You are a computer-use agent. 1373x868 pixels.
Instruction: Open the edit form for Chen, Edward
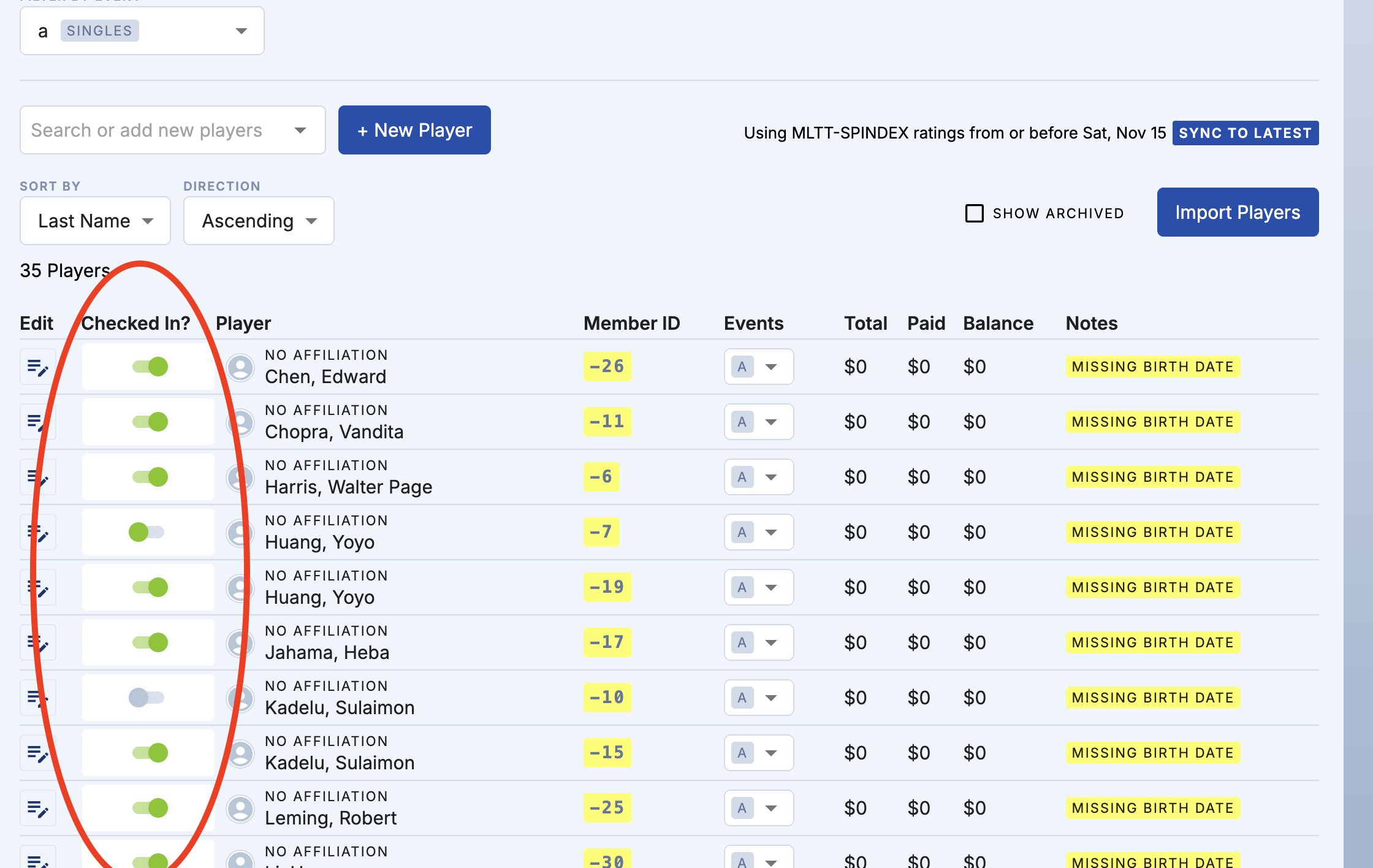(x=37, y=366)
